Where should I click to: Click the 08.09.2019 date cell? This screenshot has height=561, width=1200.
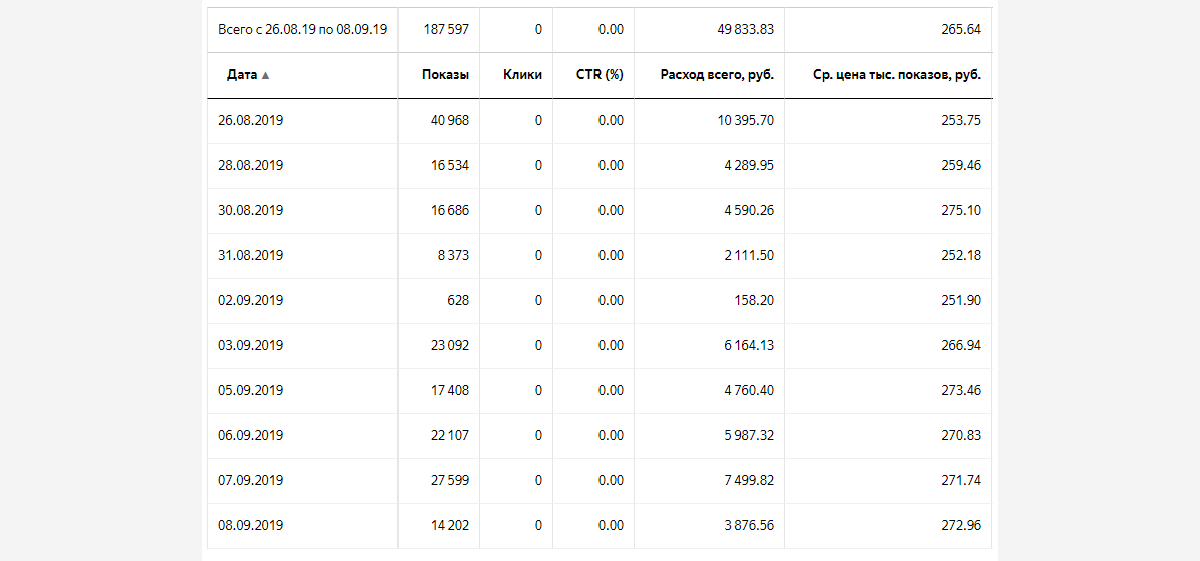click(x=250, y=525)
